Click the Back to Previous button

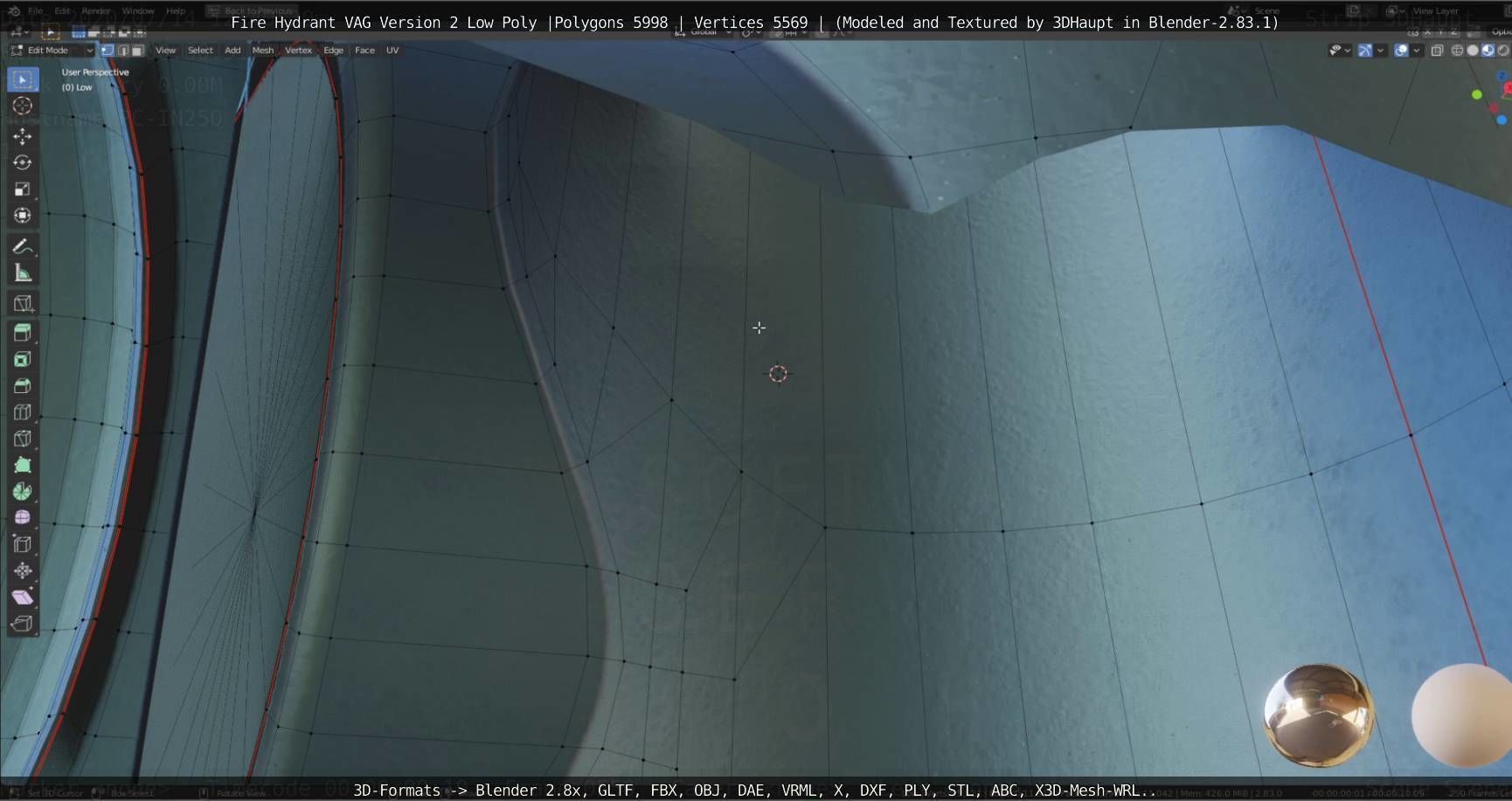(x=252, y=11)
